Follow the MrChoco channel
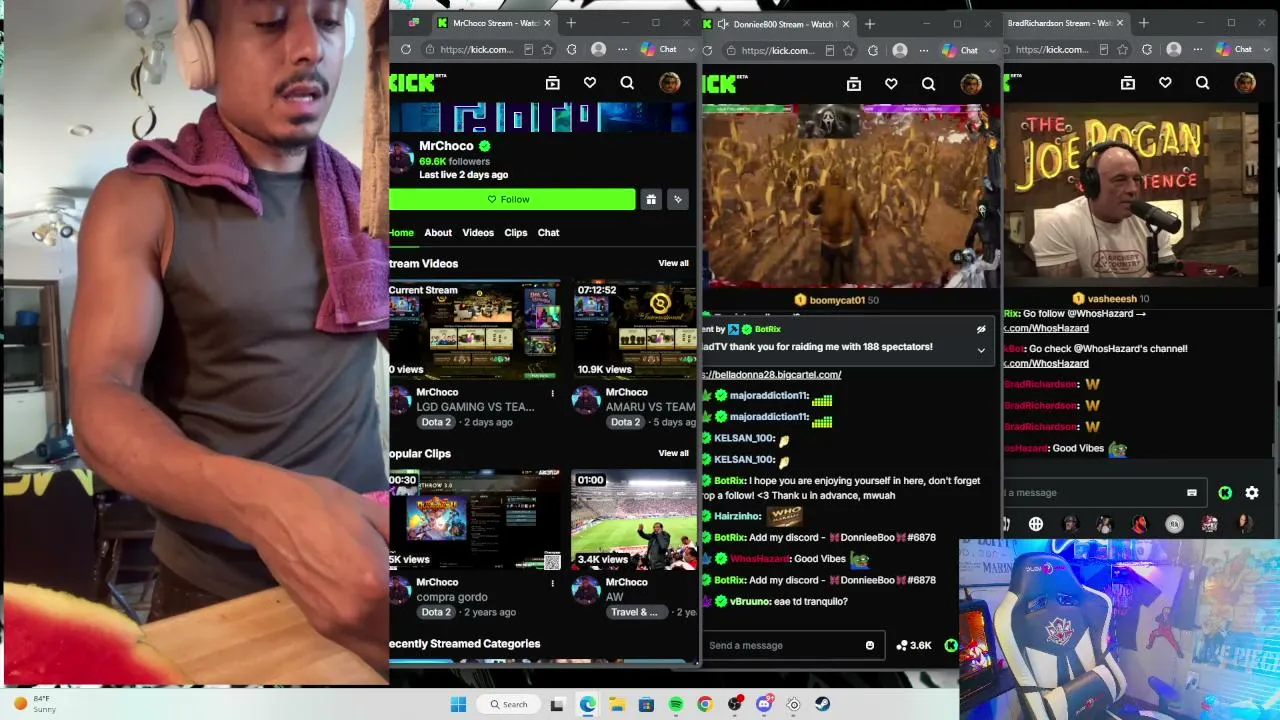The height and width of the screenshot is (720, 1280). point(512,199)
